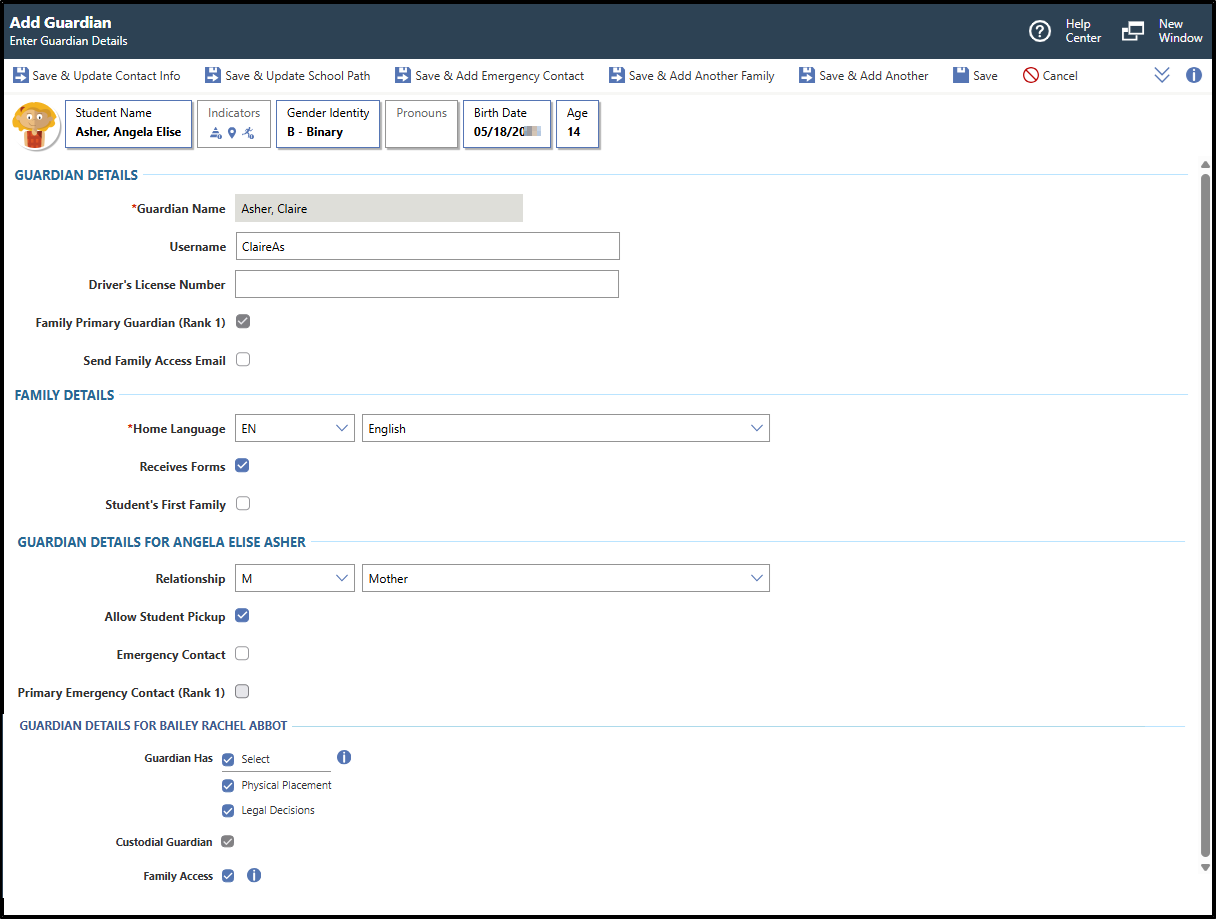The image size is (1216, 919).
Task: Click the Help Center question mark icon
Action: pyautogui.click(x=1040, y=31)
